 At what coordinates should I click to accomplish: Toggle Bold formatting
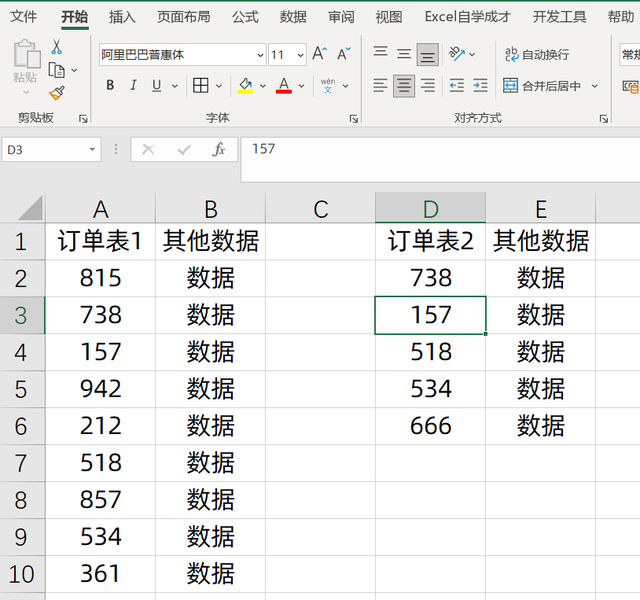coord(110,86)
